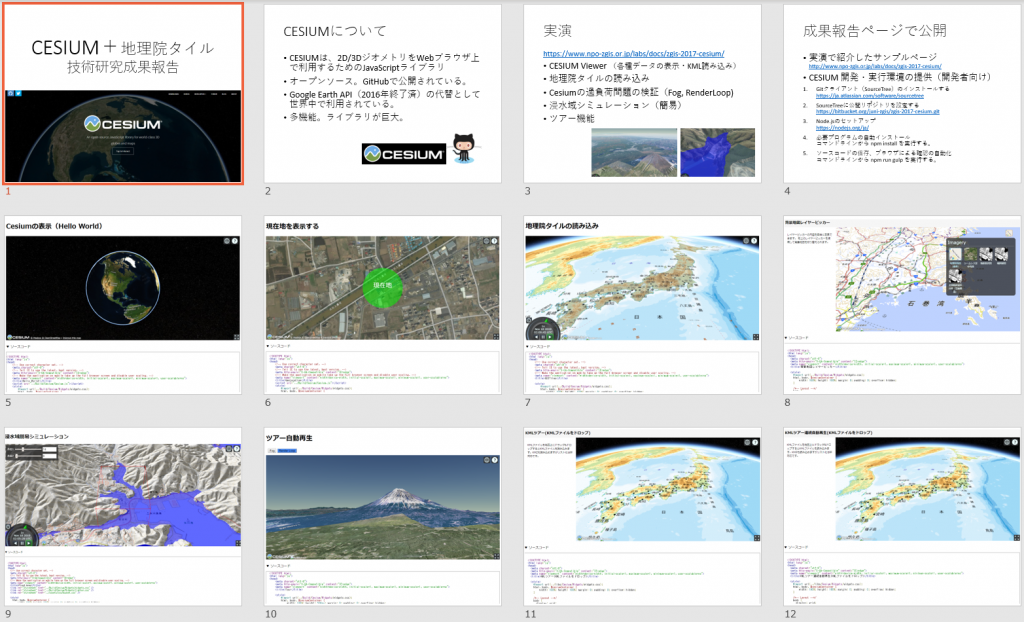Open the nodejs.org link on slide 4
The image size is (1024, 622).
click(x=840, y=128)
